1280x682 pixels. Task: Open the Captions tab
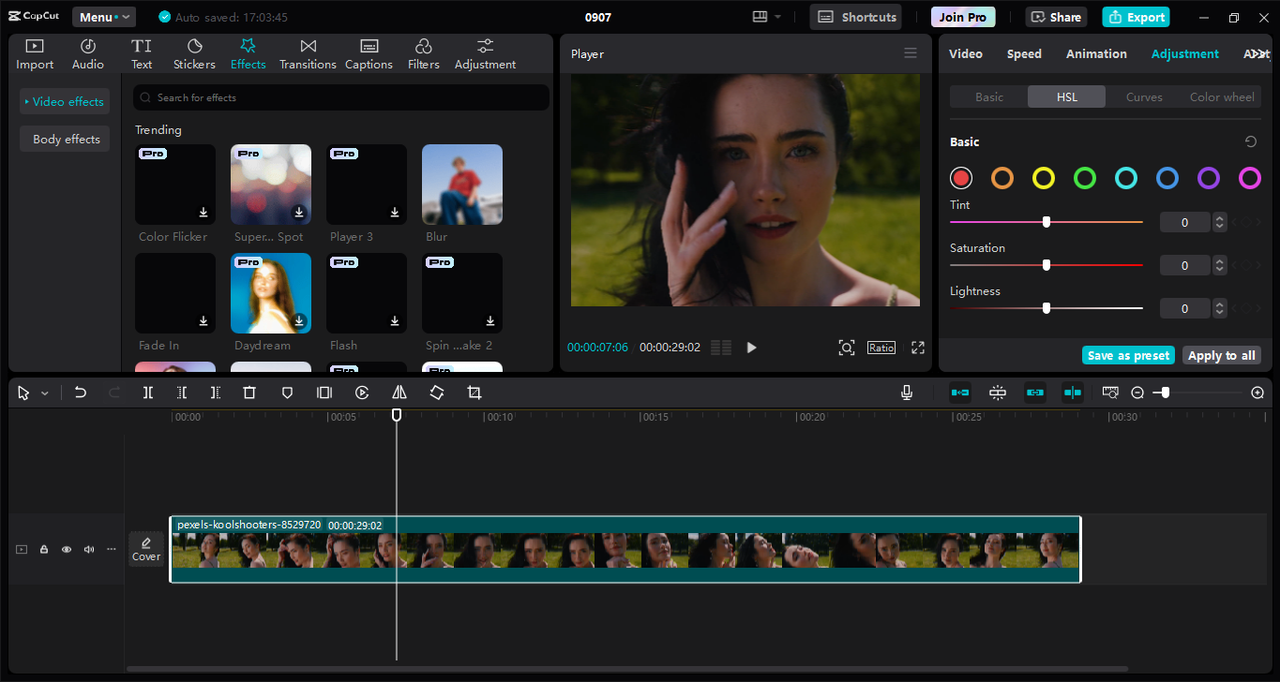[369, 54]
